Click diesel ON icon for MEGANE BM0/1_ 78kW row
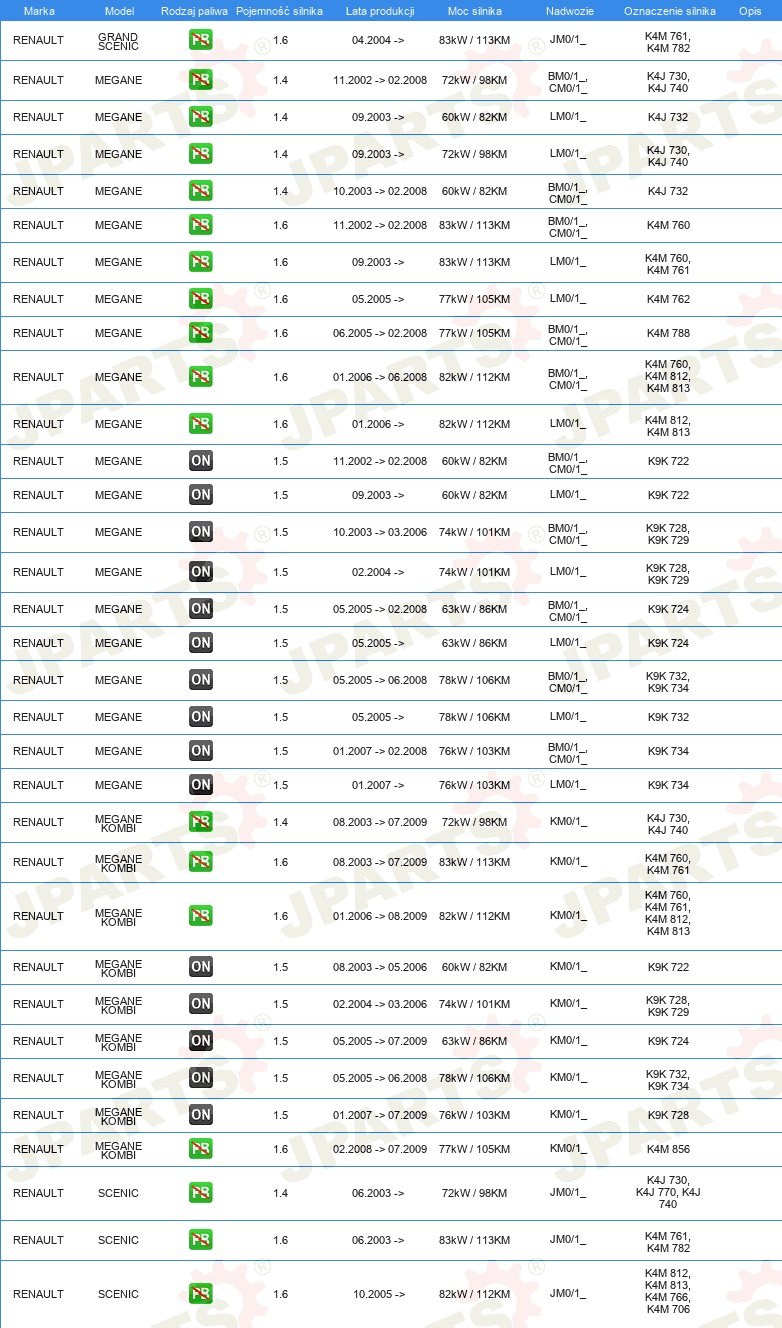The image size is (782, 1328). click(x=201, y=680)
